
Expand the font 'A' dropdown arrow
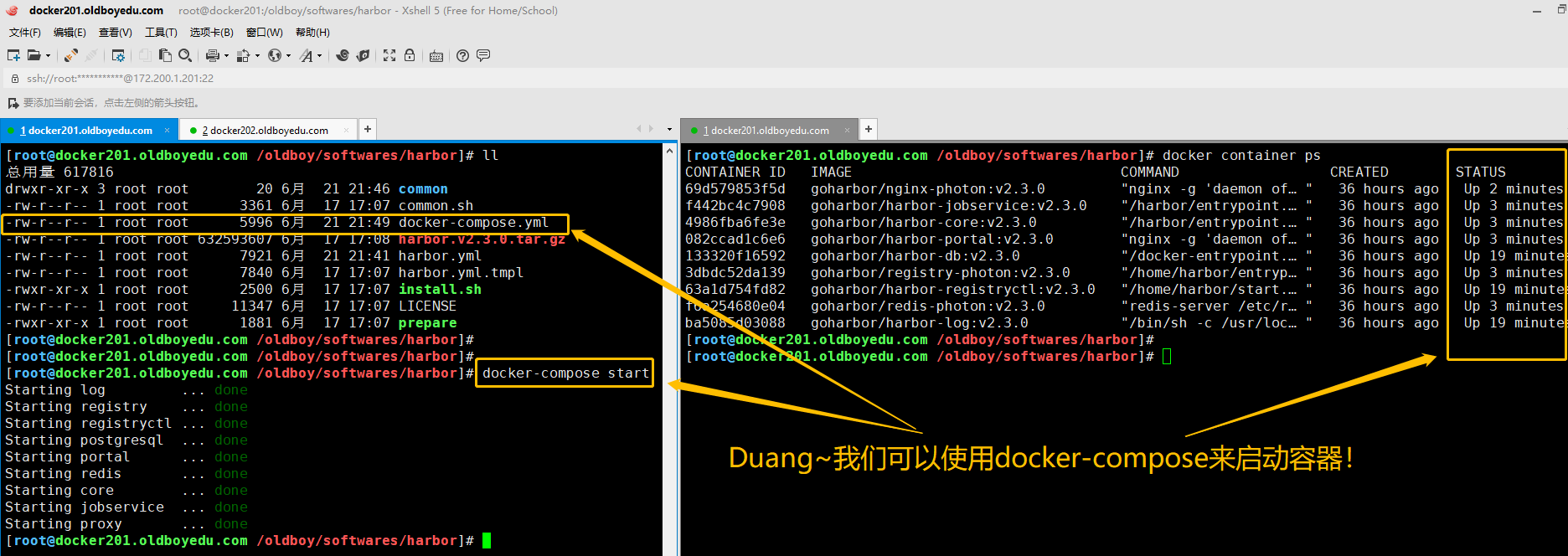coord(319,56)
